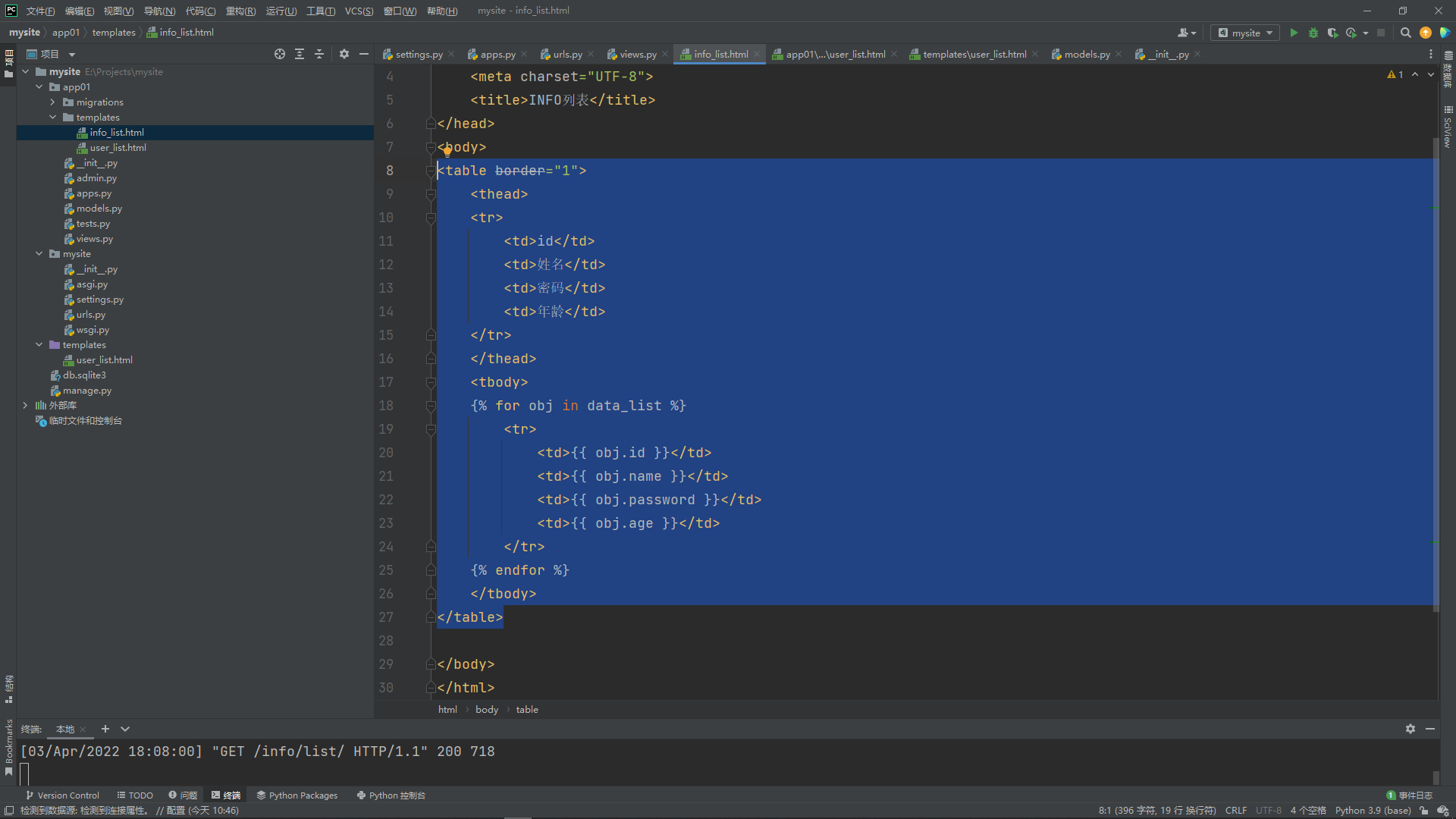Hide the terminal panel
1456x819 pixels.
click(1430, 729)
